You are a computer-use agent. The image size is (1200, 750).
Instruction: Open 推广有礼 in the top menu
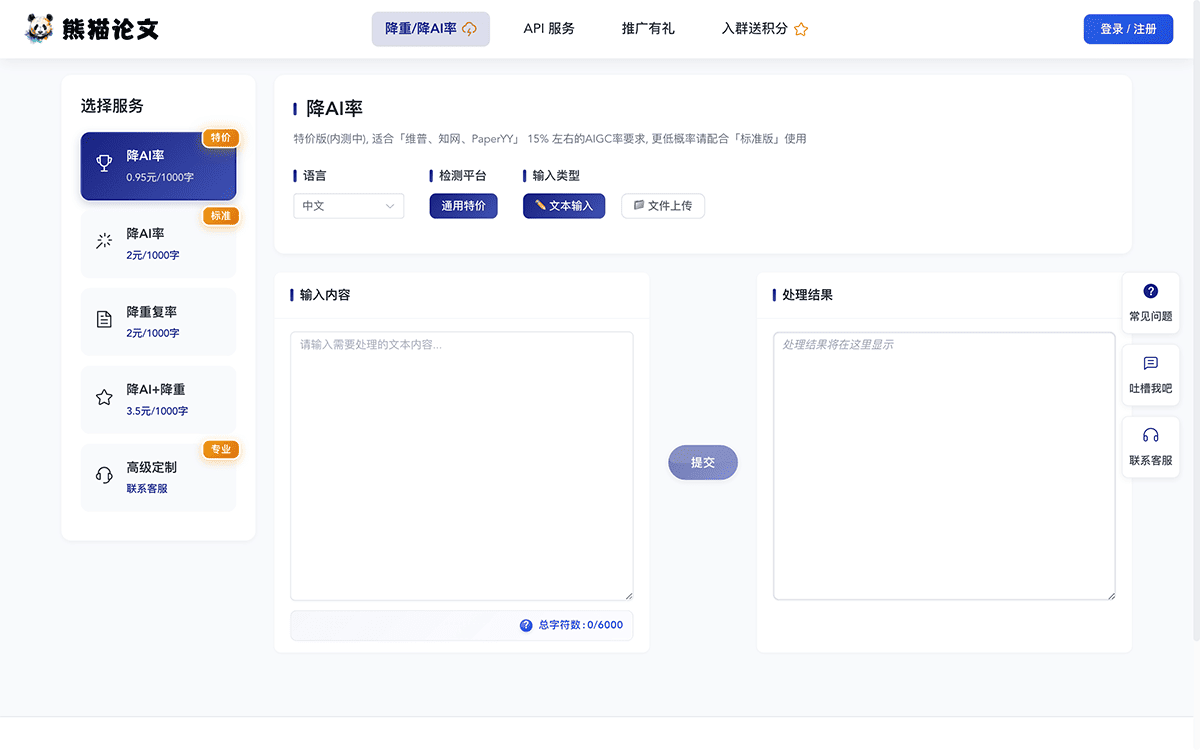point(648,29)
